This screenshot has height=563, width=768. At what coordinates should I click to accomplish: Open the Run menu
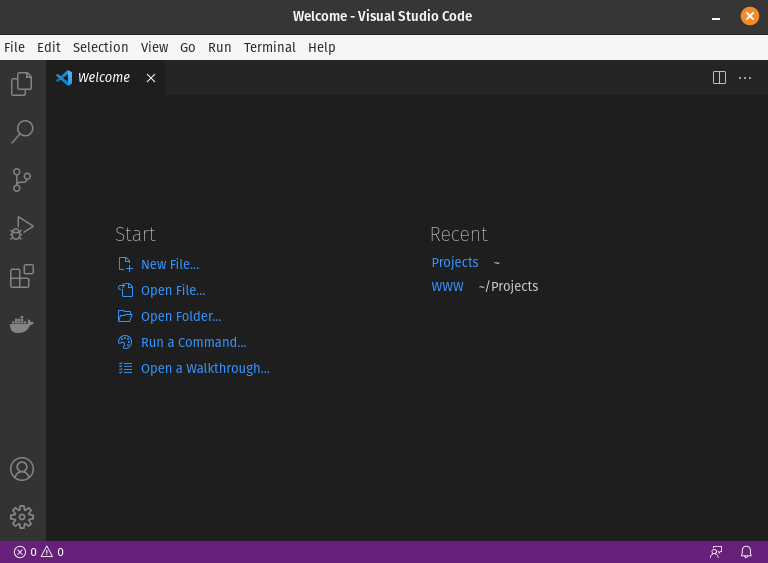(219, 48)
